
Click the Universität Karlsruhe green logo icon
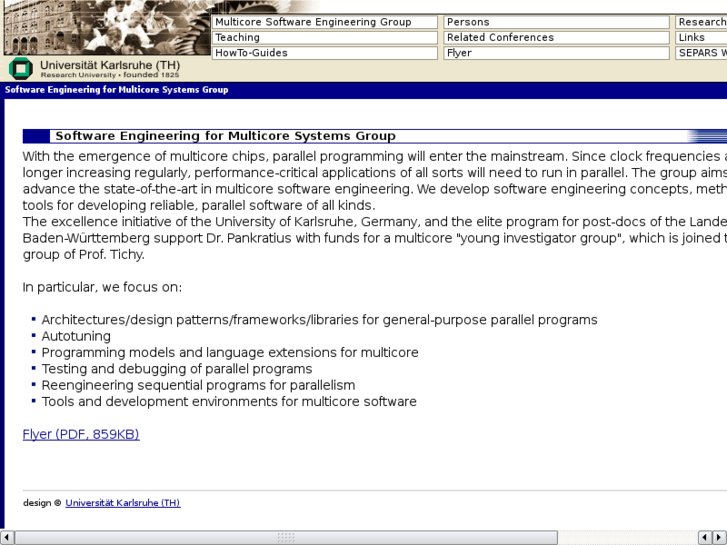[21, 69]
